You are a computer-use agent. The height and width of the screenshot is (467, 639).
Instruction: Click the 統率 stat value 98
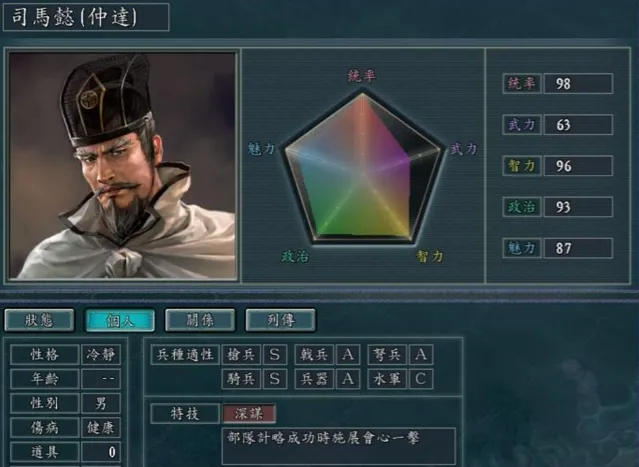click(578, 84)
